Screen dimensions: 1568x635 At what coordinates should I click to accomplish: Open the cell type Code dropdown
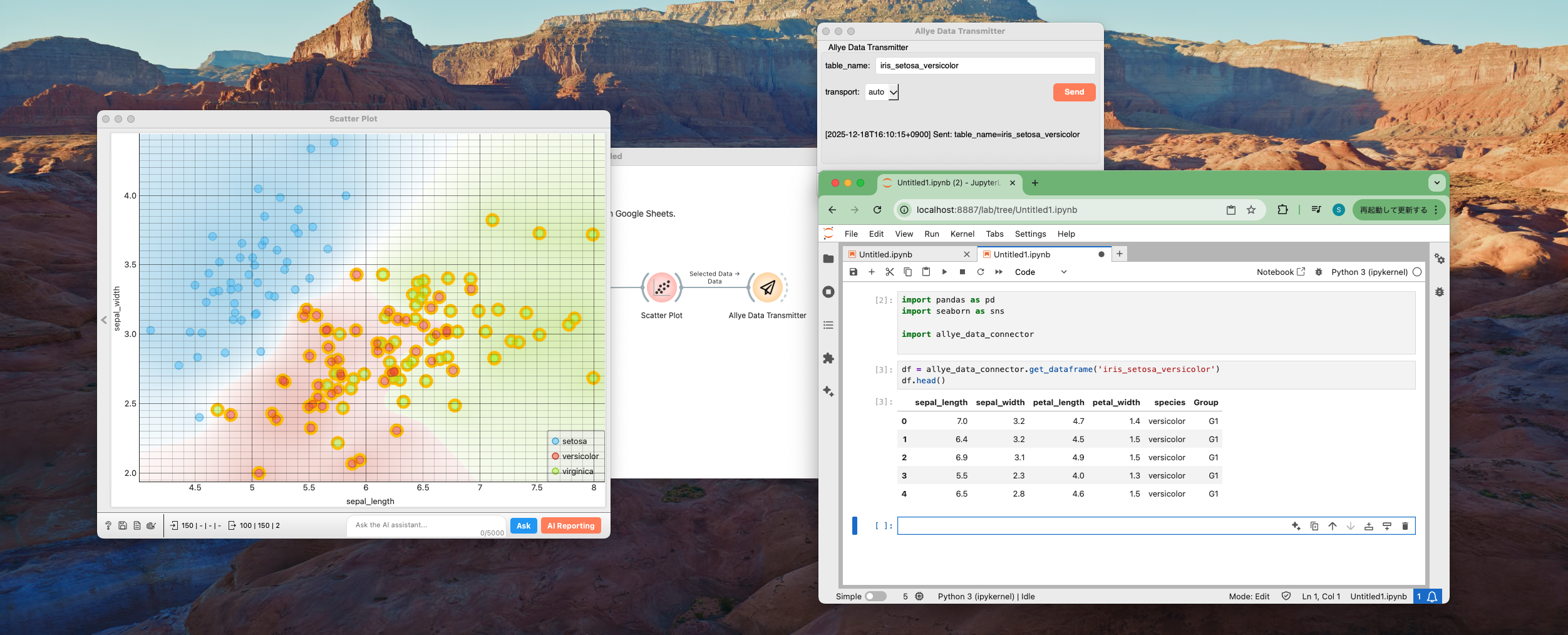click(1040, 272)
